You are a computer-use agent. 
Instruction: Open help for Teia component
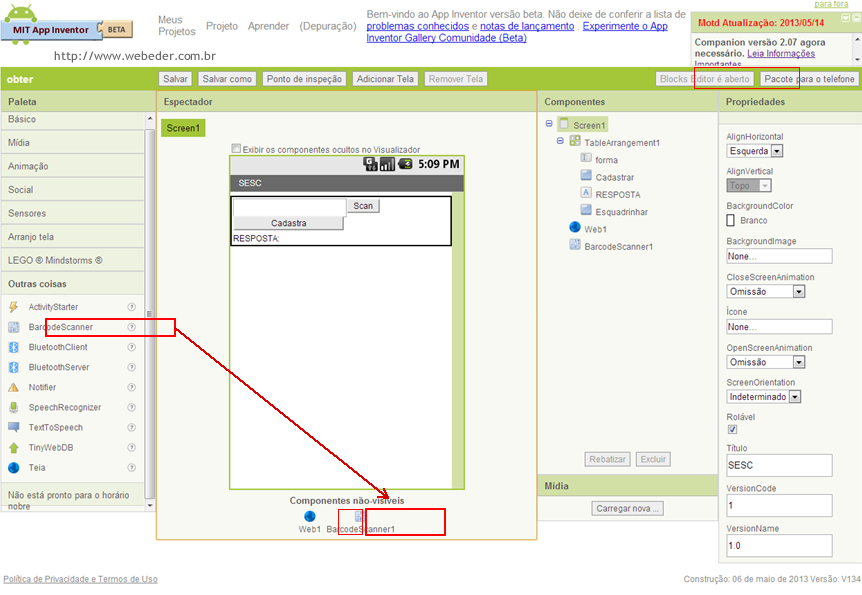pos(132,467)
